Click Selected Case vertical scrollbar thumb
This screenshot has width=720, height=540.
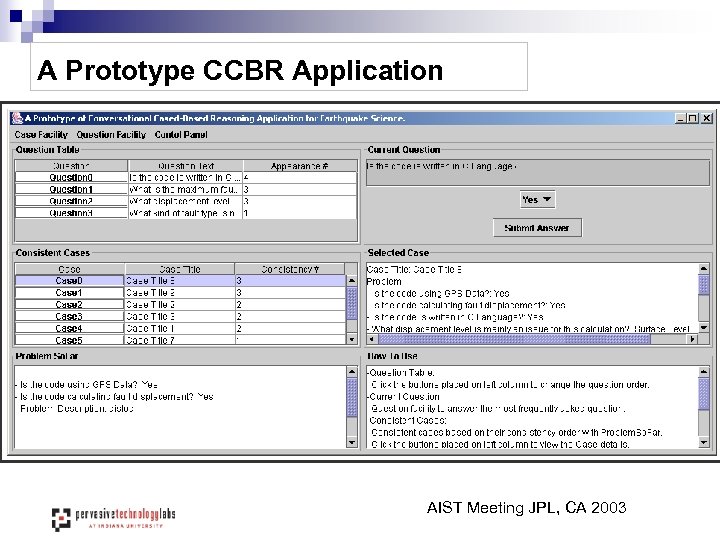point(703,285)
